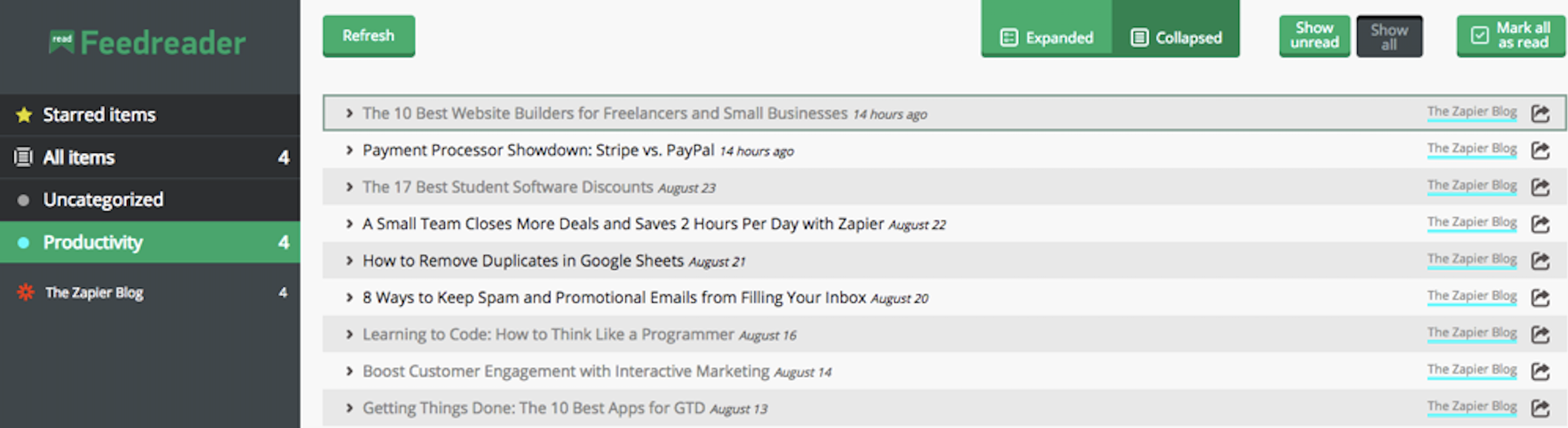
Task: Enable Show all filter
Action: (1390, 35)
